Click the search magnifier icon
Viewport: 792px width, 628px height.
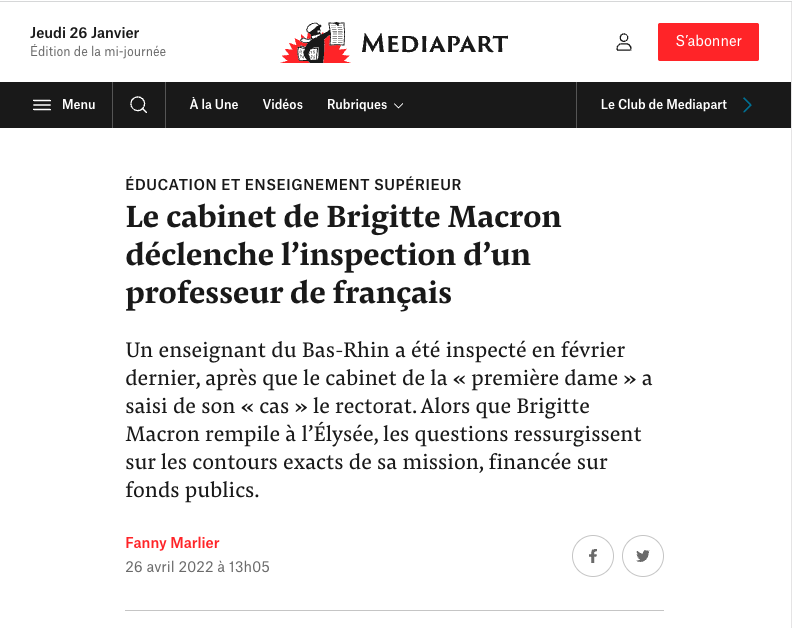[x=139, y=105]
